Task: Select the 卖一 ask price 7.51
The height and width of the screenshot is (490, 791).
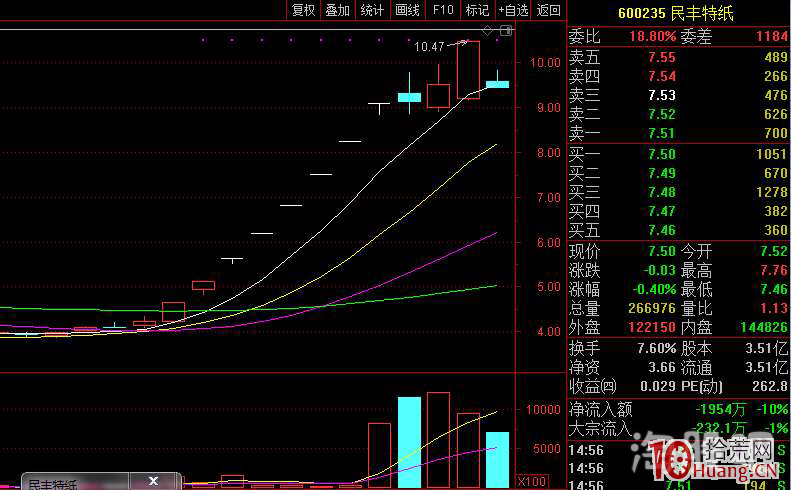Action: point(662,133)
